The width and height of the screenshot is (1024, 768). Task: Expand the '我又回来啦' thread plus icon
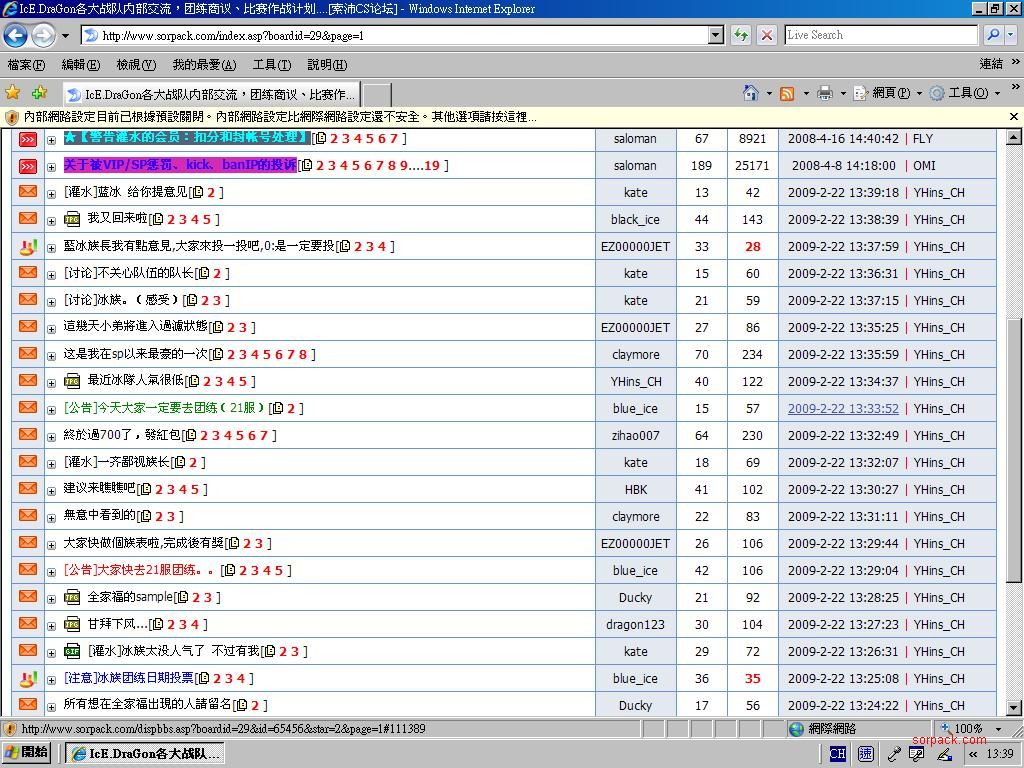(51, 220)
